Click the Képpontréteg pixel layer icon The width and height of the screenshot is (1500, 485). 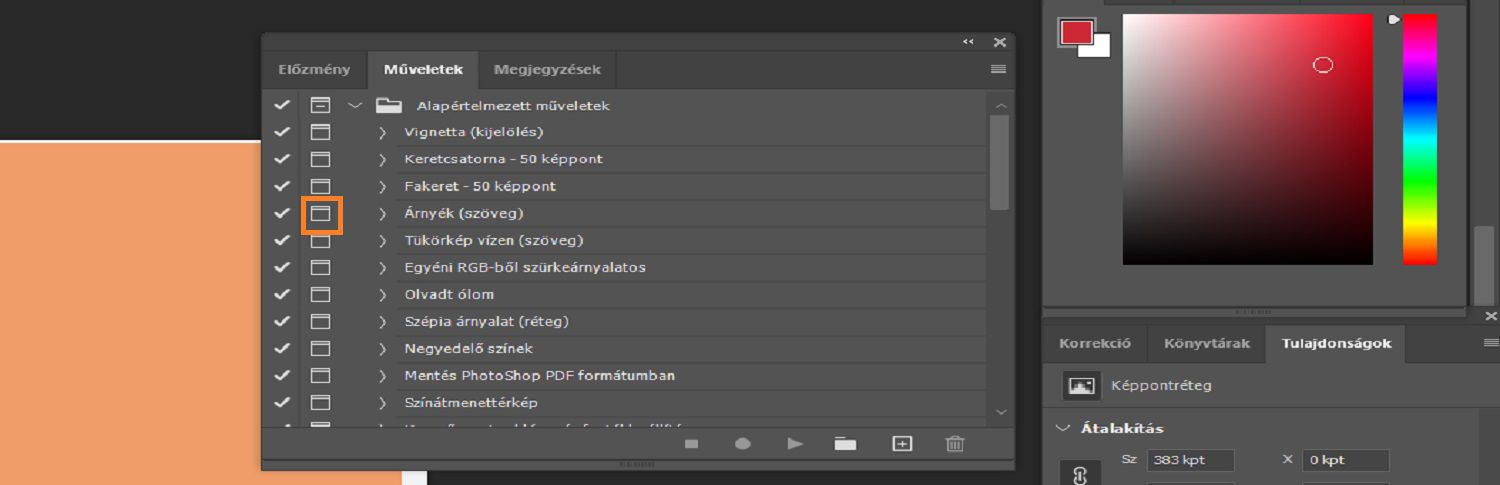click(1081, 385)
